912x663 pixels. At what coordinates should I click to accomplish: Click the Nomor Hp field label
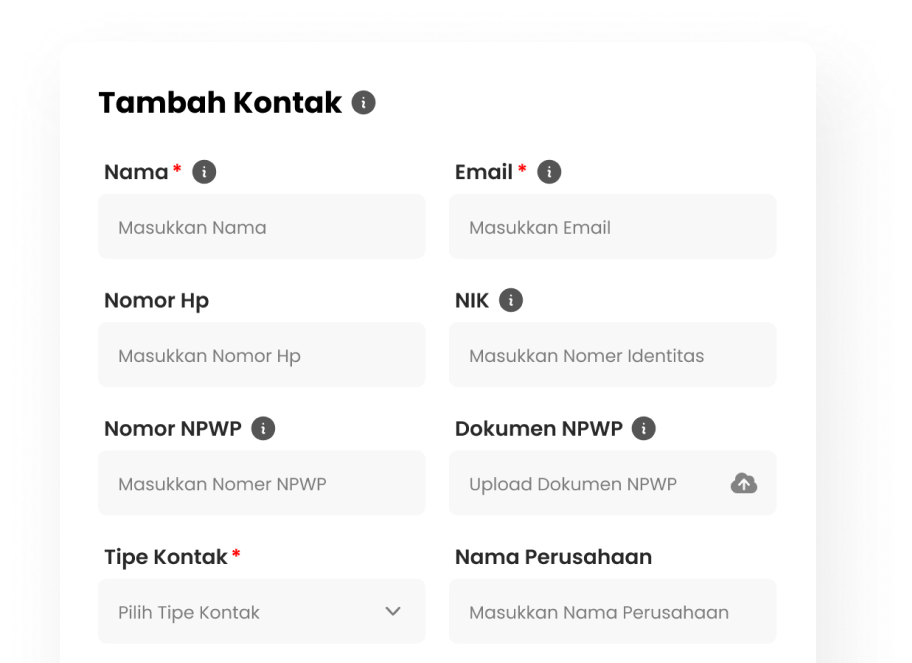(156, 301)
